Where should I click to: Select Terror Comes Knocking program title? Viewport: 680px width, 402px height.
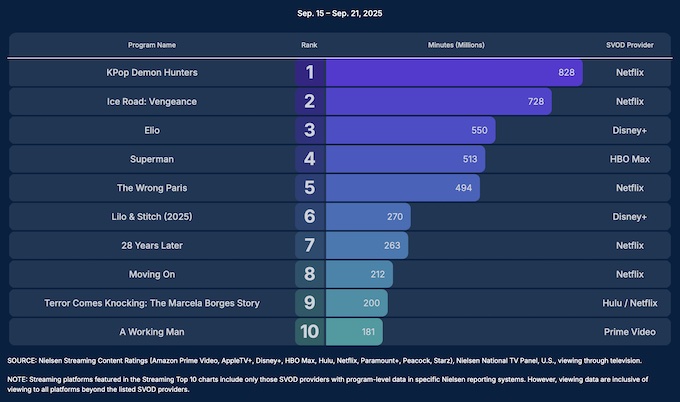tap(152, 303)
